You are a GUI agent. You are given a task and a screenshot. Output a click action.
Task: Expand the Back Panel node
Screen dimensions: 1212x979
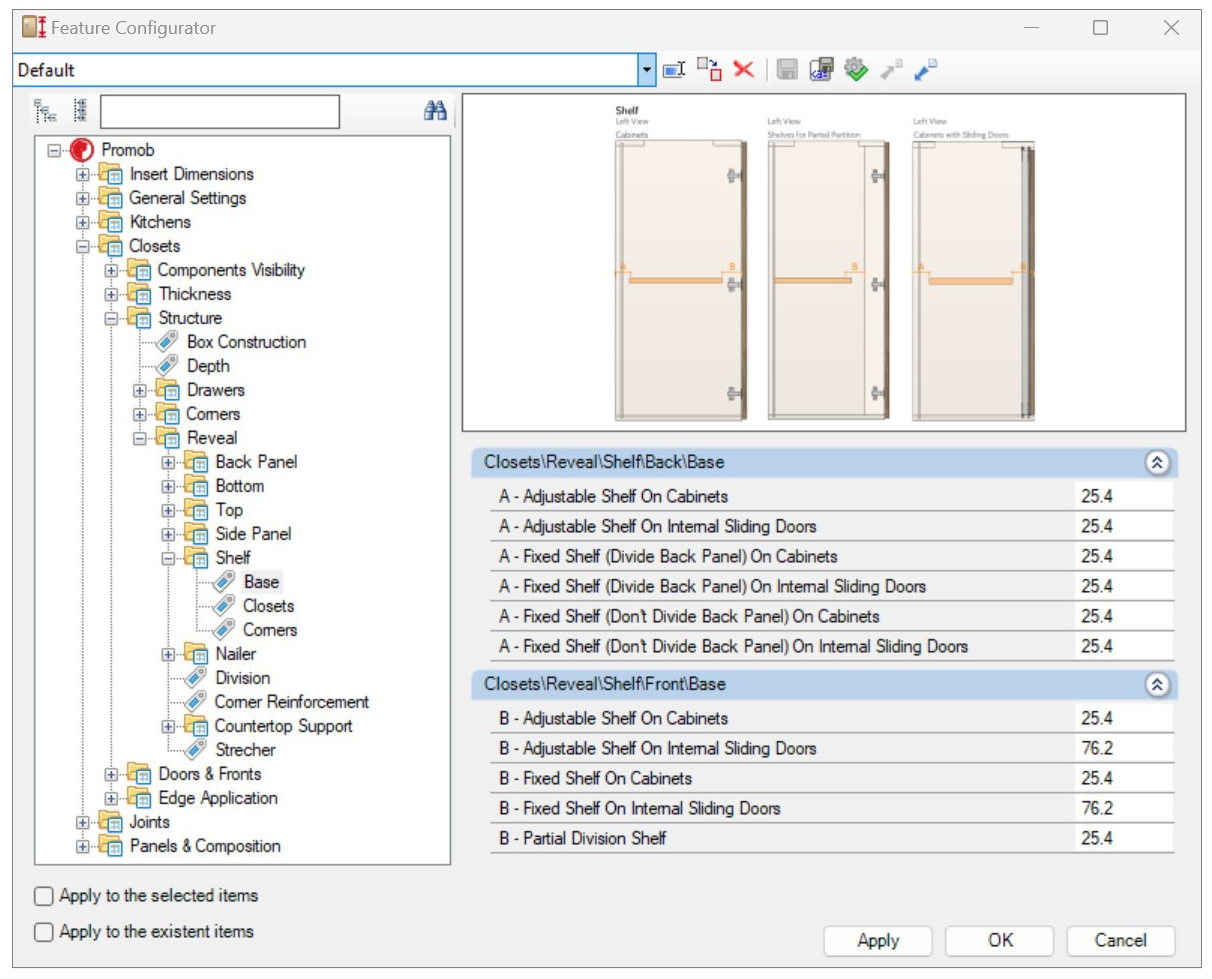[169, 462]
